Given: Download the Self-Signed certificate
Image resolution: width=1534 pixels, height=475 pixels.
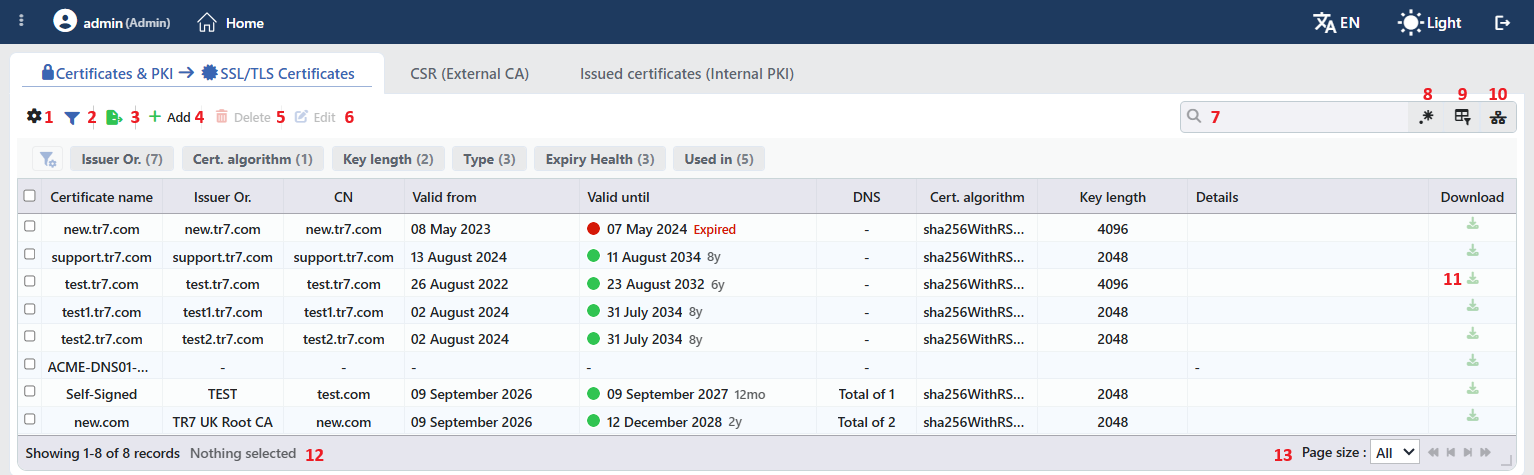Looking at the screenshot, I should coord(1472,388).
